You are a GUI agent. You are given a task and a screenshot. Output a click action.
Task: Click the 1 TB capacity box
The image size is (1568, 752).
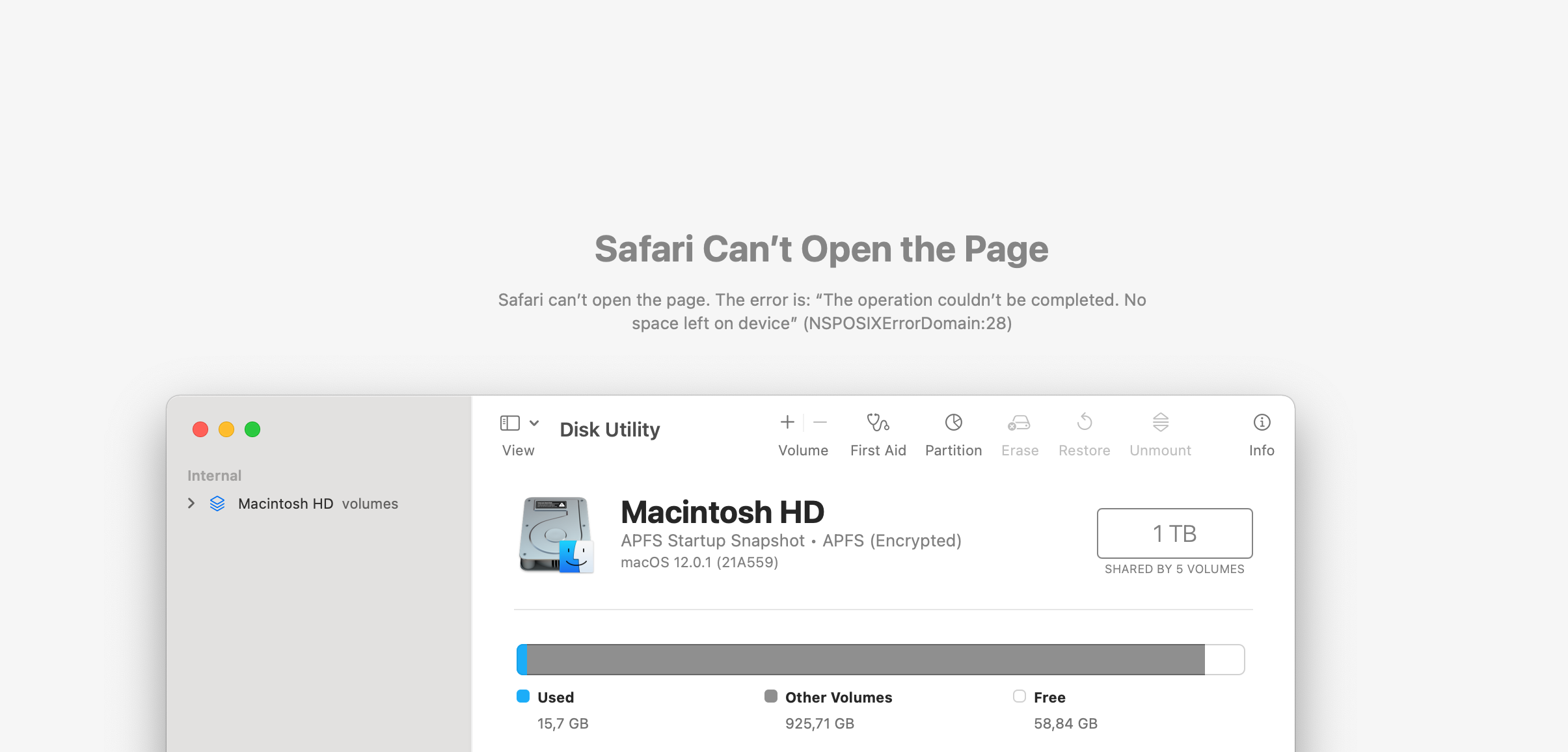[x=1174, y=533]
